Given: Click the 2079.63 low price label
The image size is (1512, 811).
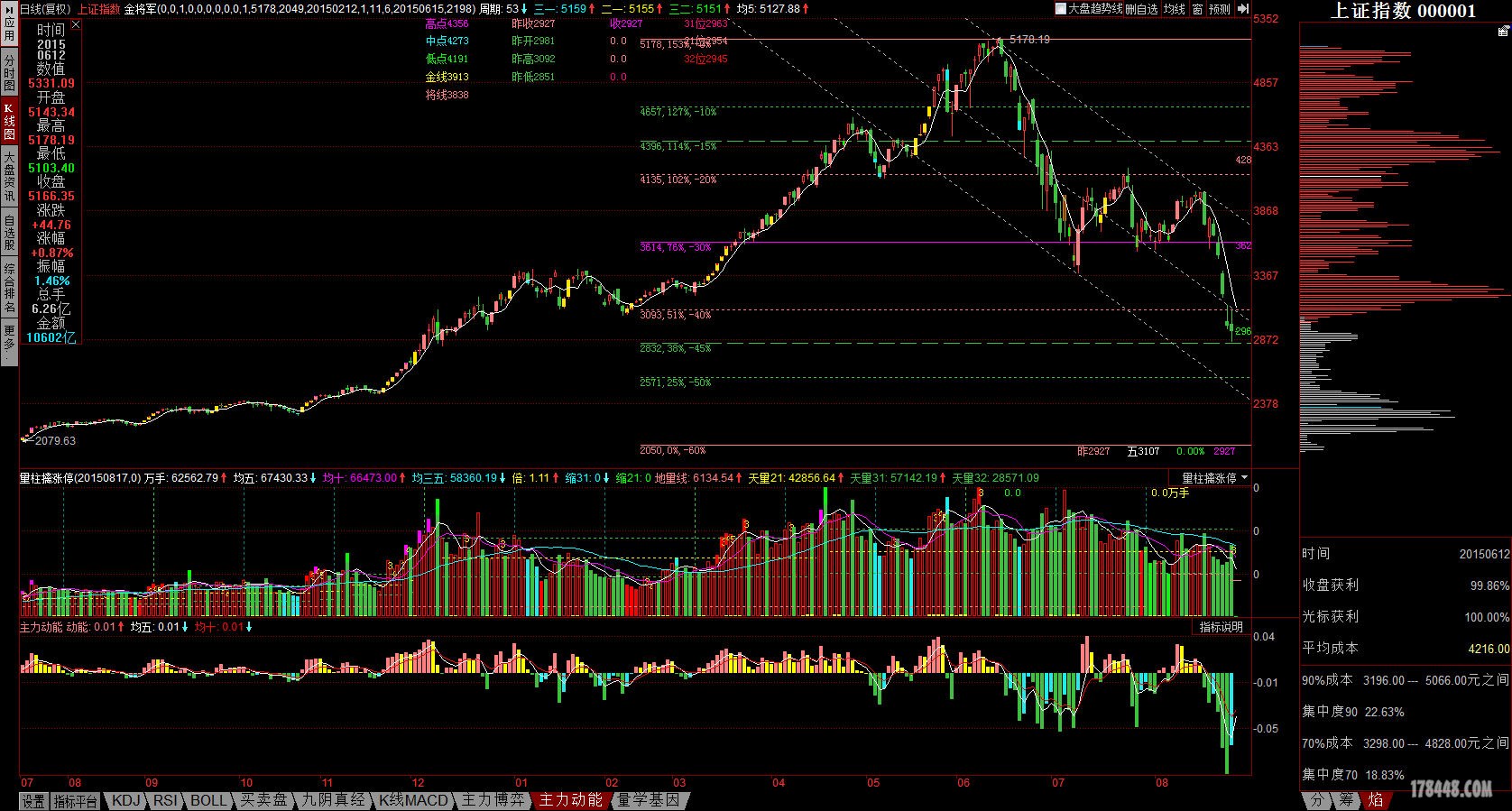Looking at the screenshot, I should point(55,441).
